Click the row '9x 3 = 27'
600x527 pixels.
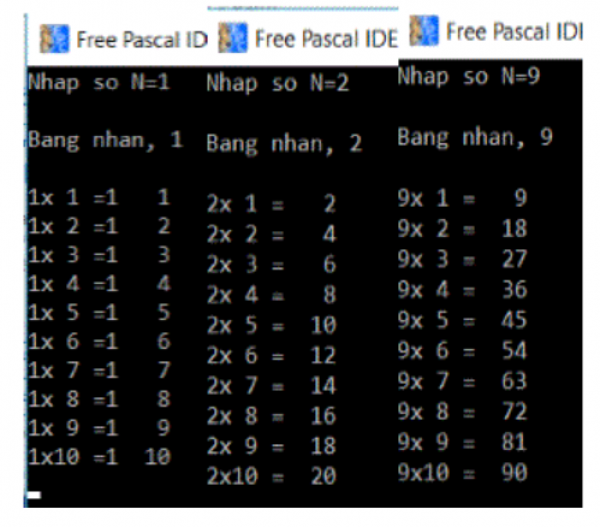pyautogui.click(x=463, y=259)
